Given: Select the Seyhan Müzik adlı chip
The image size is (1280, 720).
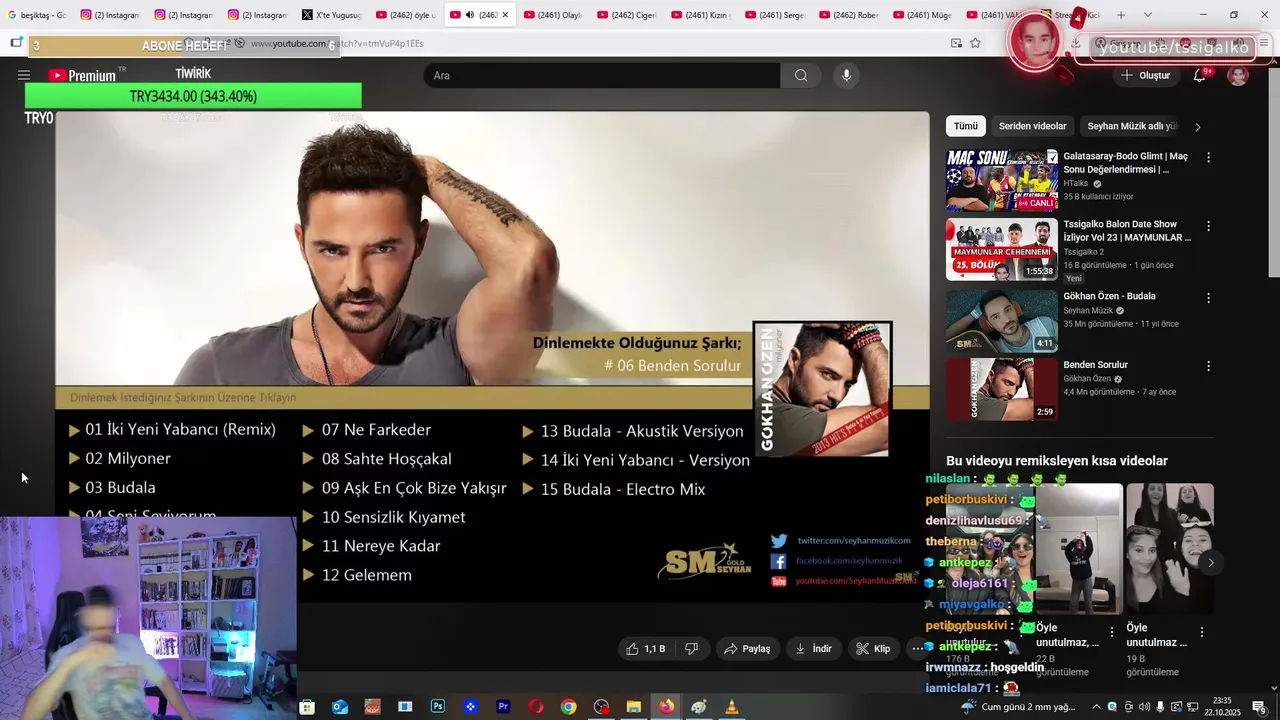Looking at the screenshot, I should click(x=1132, y=126).
